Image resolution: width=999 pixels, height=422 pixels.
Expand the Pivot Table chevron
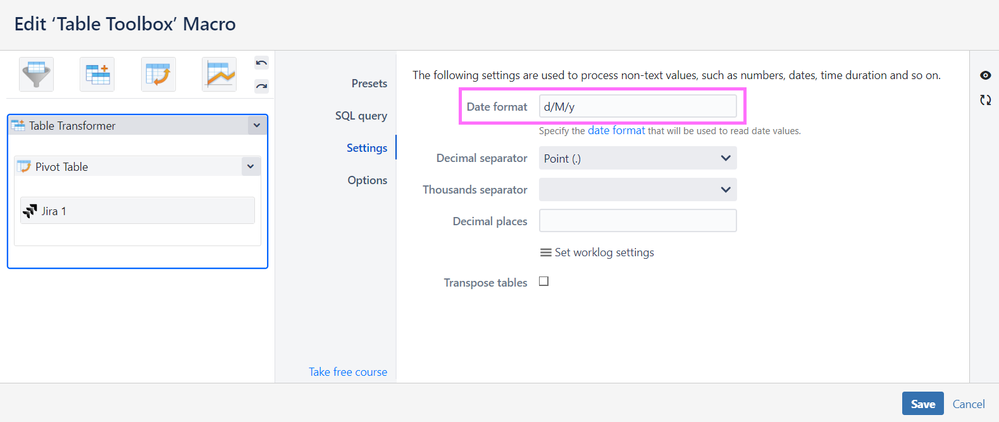250,166
